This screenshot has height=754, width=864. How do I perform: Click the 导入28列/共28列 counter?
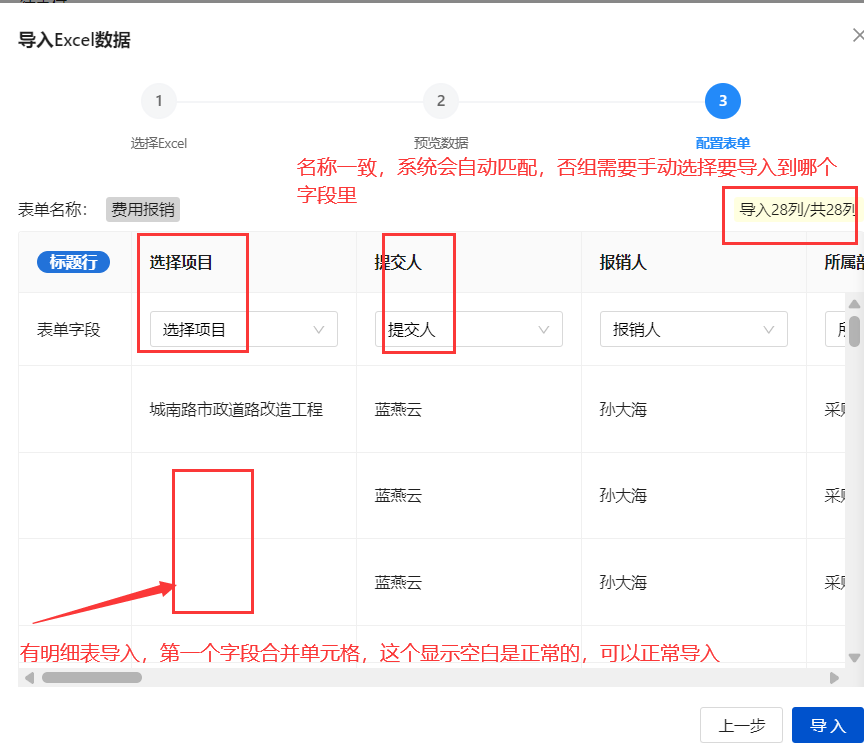tap(797, 209)
